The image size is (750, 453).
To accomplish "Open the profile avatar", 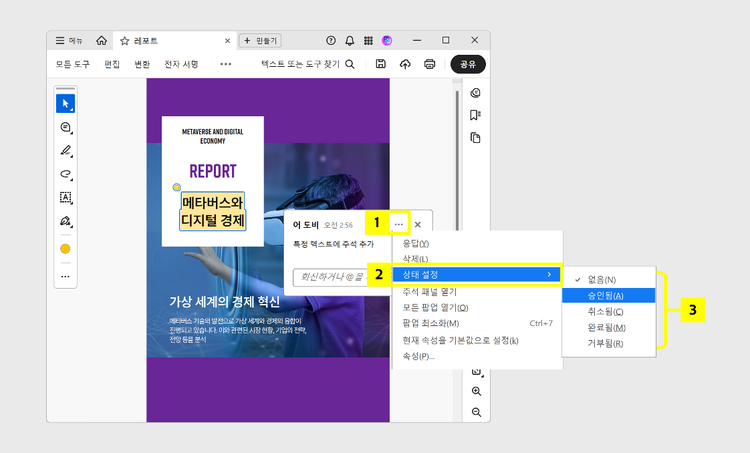I will [387, 41].
